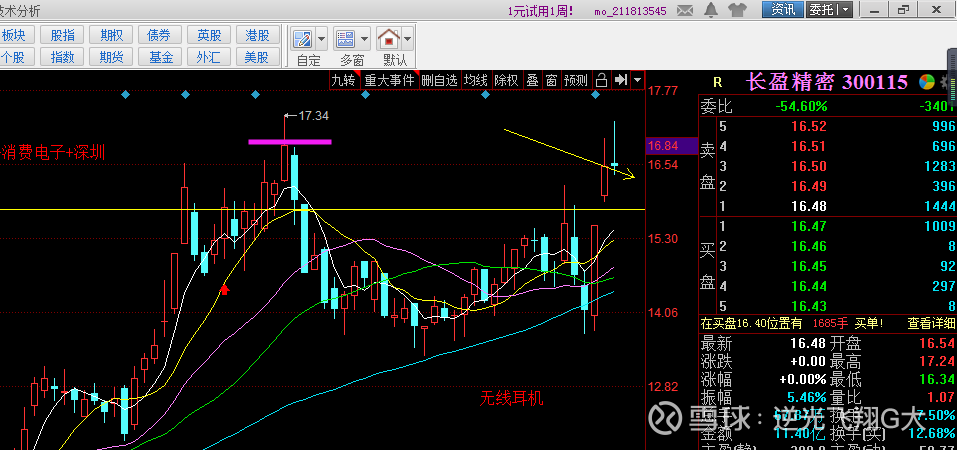Click the 自定 custom layout icon
This screenshot has height=450, width=957.
pos(303,39)
